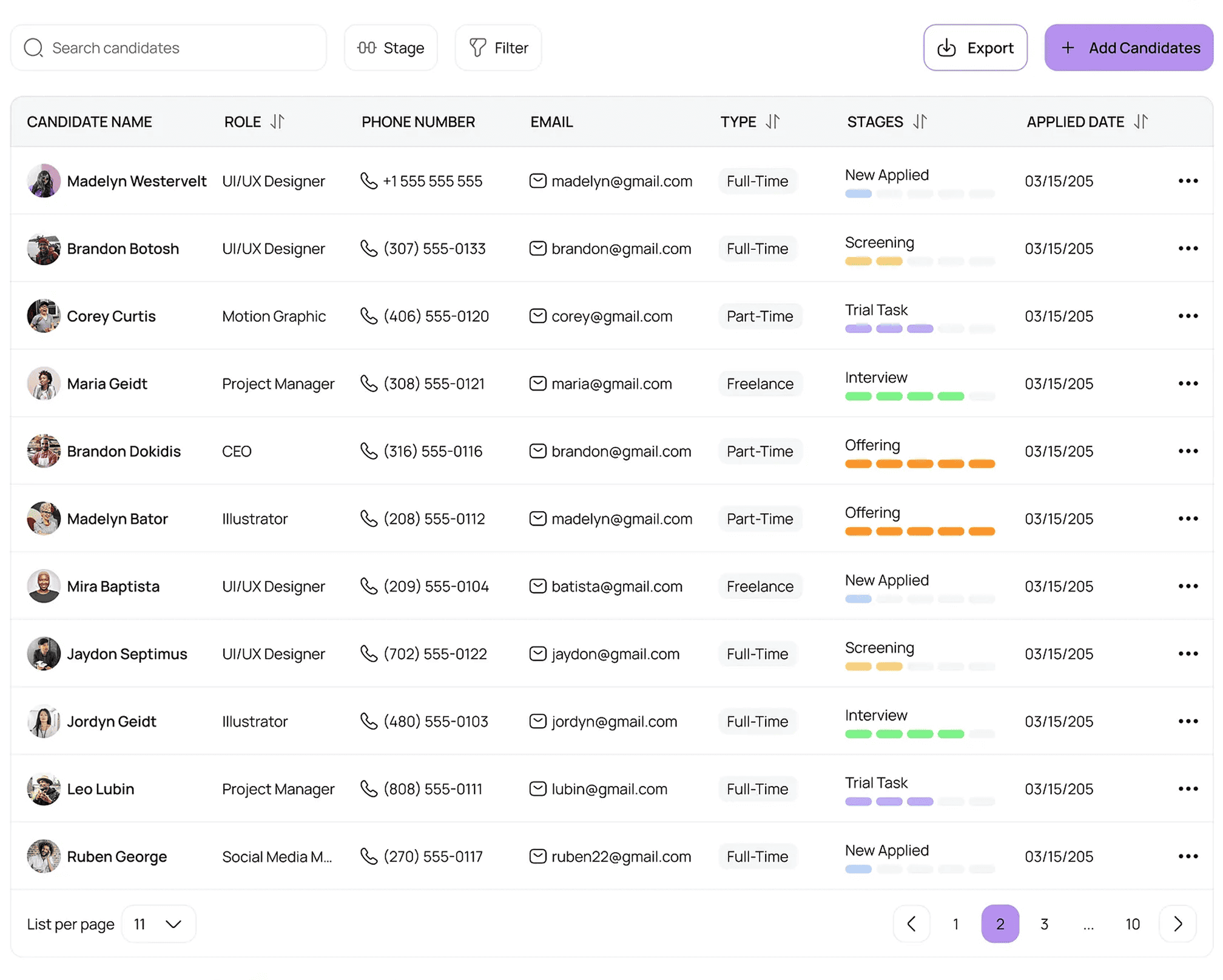Click Maria Geidt's Interview progress bar
The width and height of the screenshot is (1223, 980).
(919, 397)
